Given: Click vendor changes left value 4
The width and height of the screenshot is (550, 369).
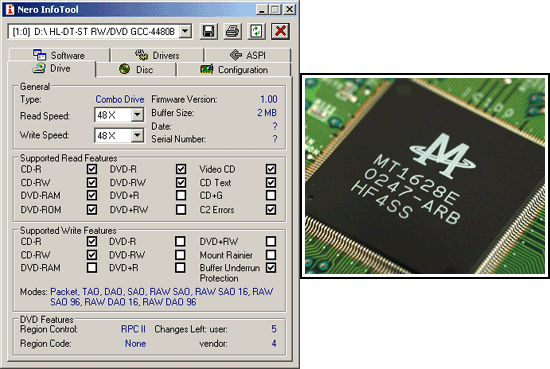Looking at the screenshot, I should [x=274, y=343].
